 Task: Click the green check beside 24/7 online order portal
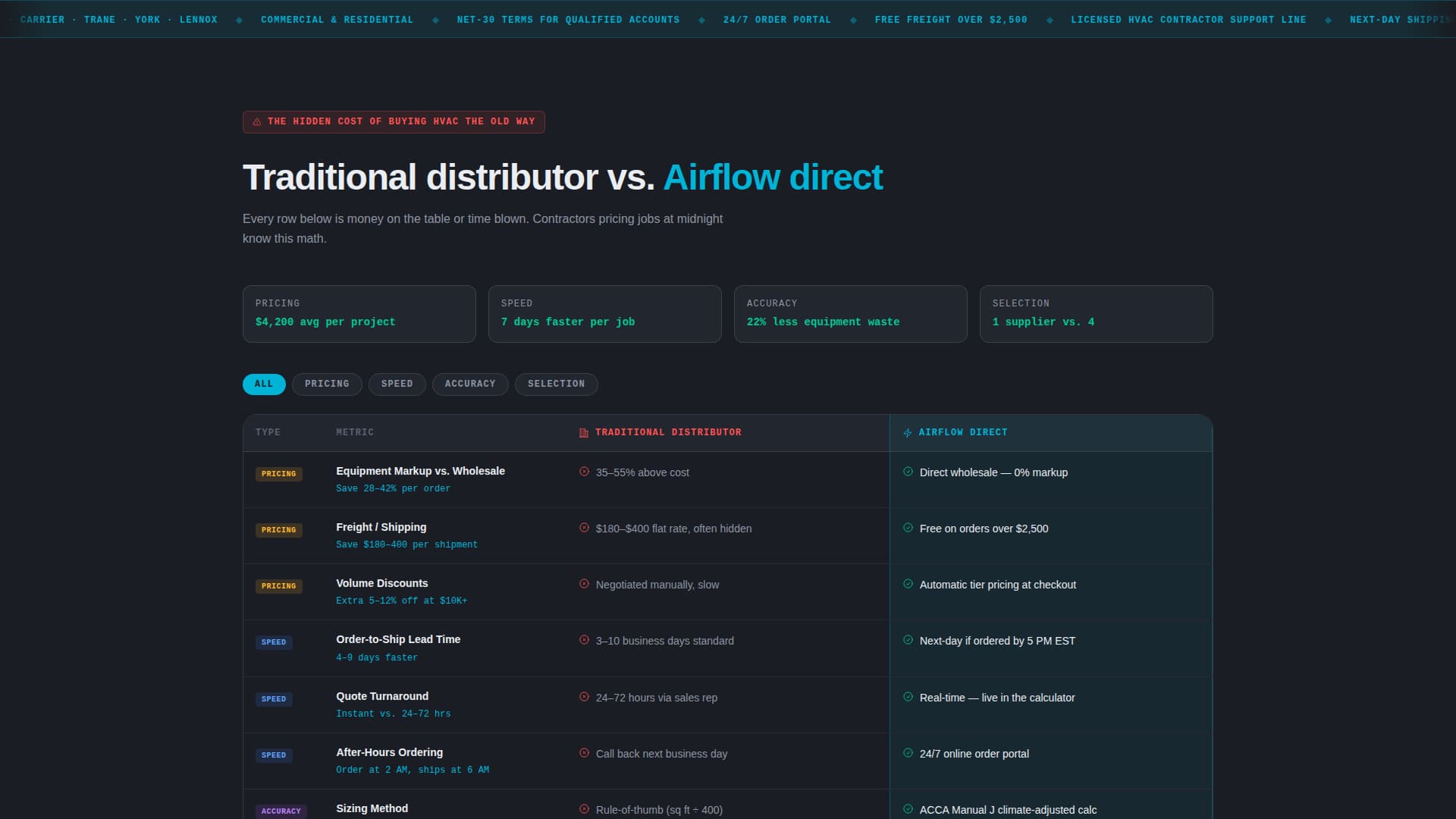coord(907,754)
